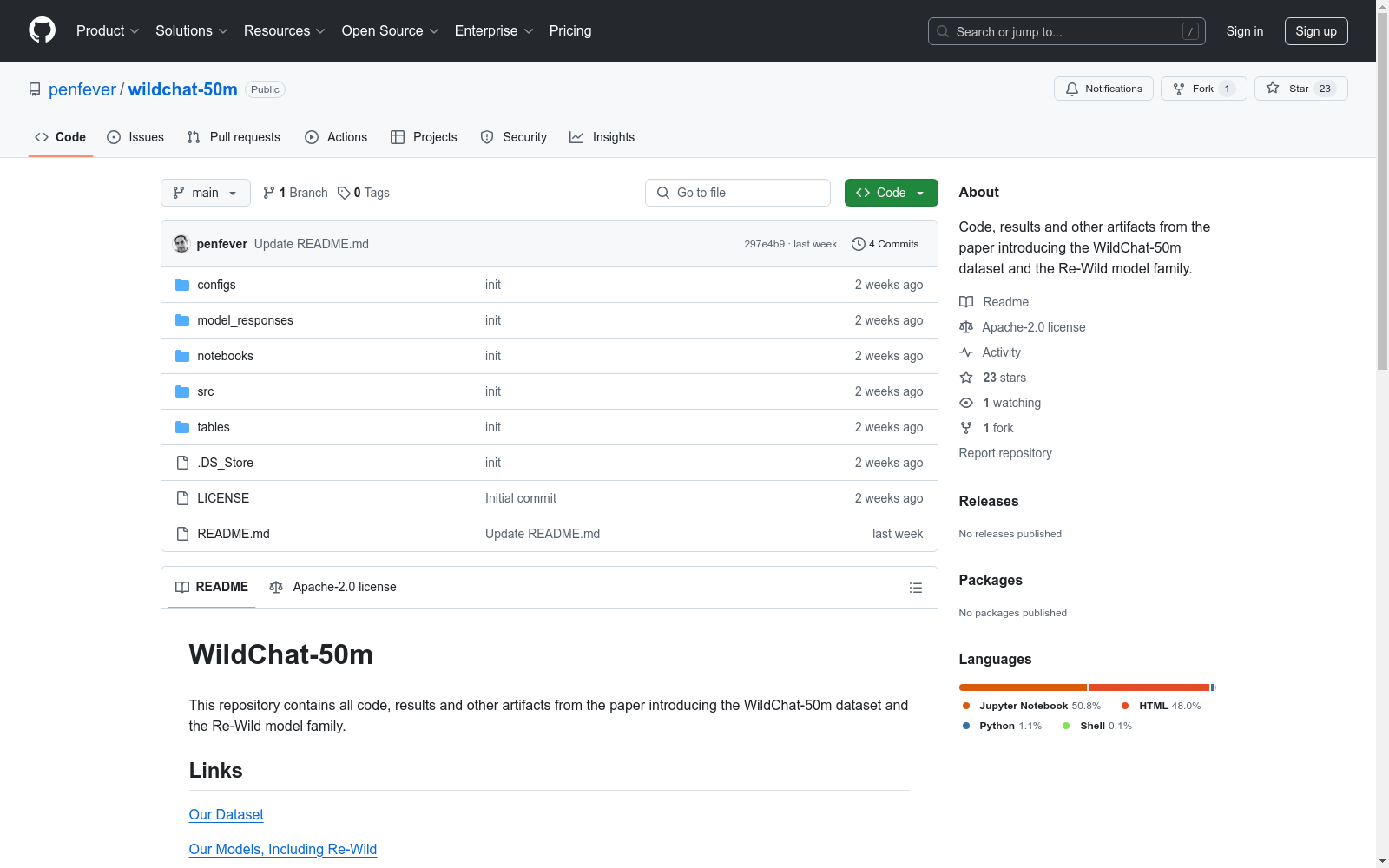Click the Sign in link

[1245, 31]
